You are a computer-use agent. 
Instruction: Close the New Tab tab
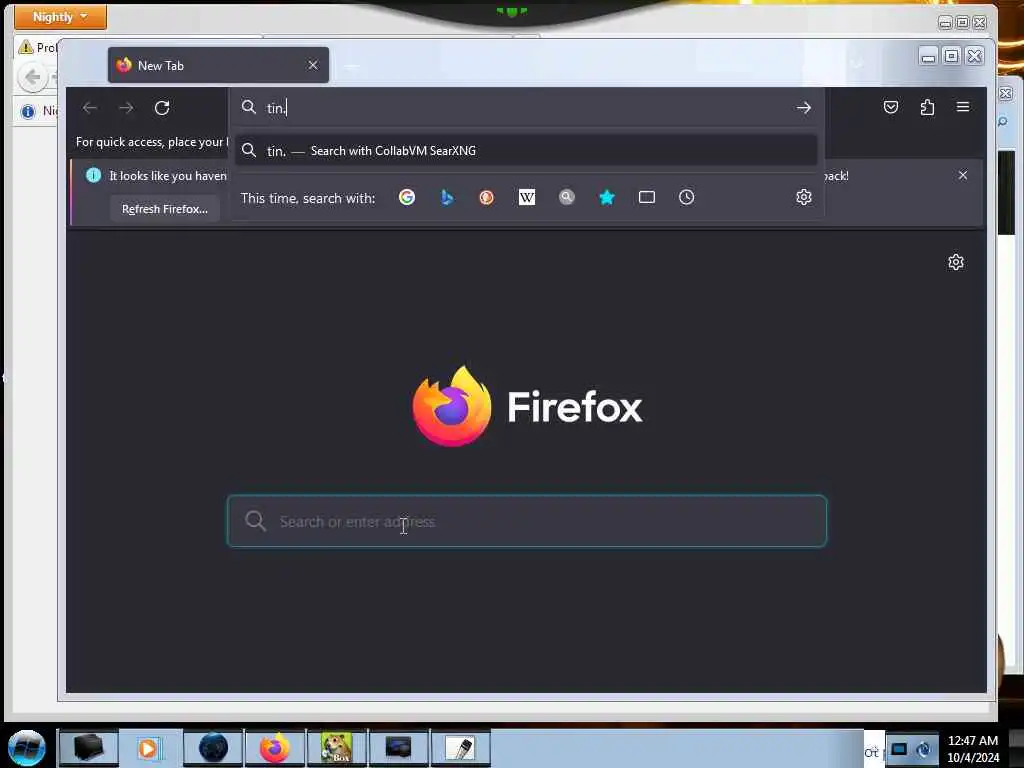tap(313, 65)
